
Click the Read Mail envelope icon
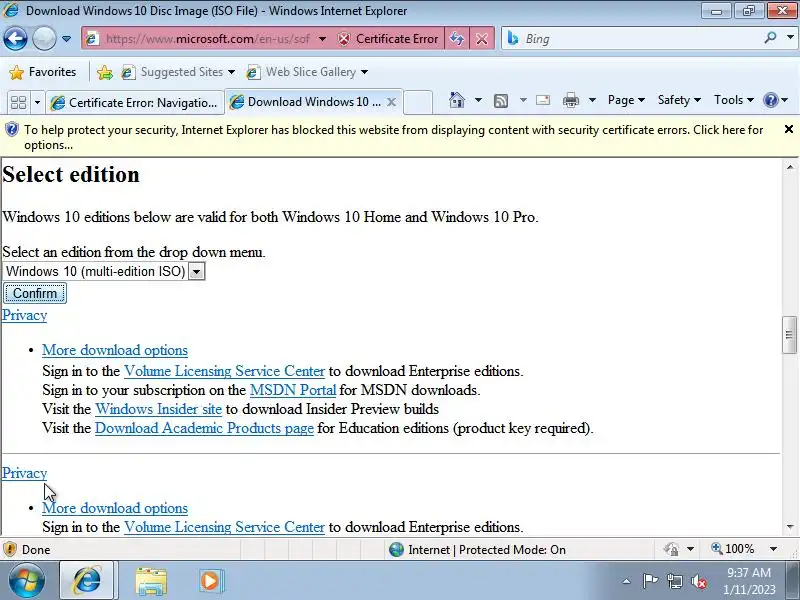[543, 100]
